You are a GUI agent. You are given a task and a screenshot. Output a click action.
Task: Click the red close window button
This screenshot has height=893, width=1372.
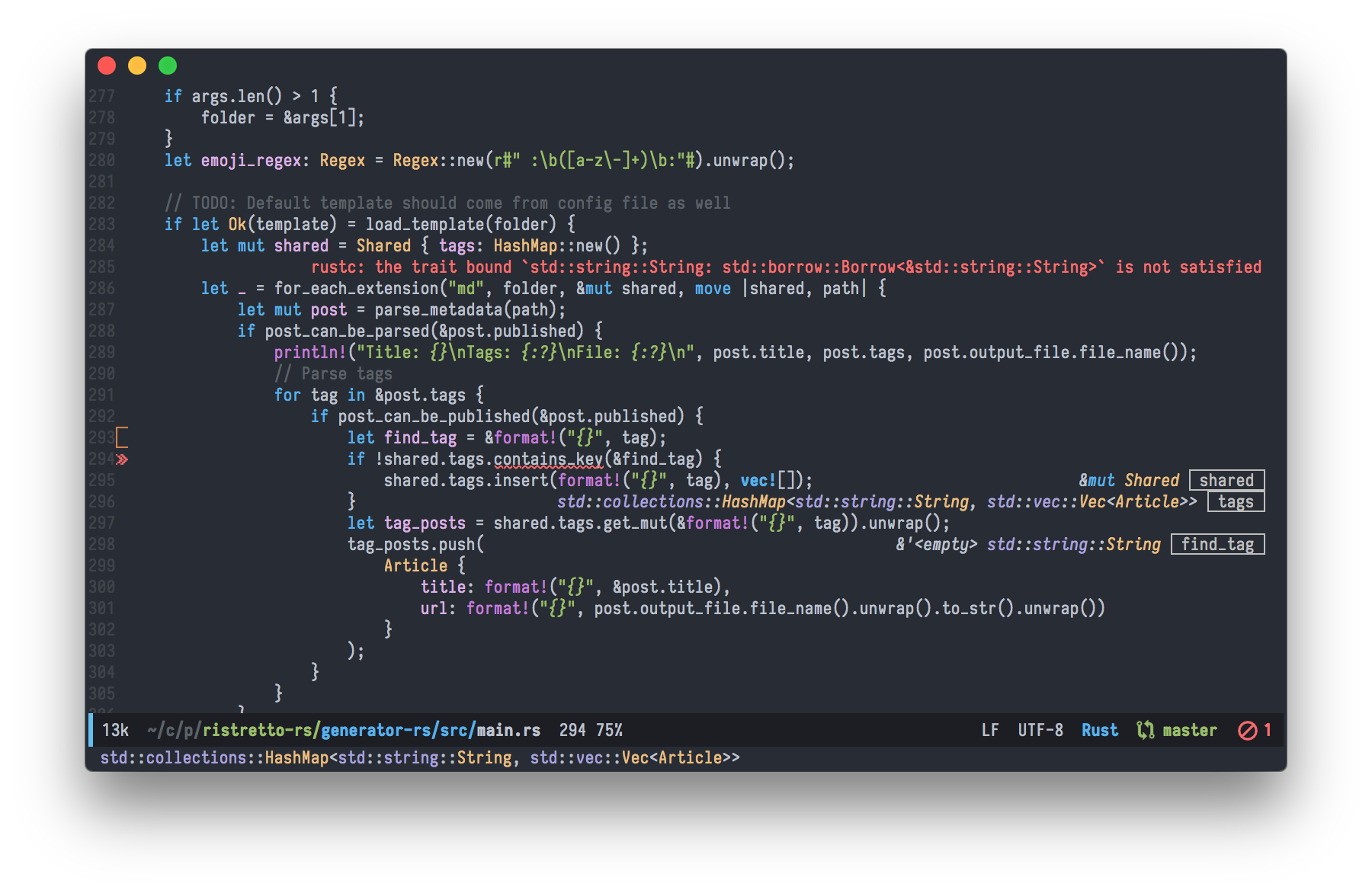pyautogui.click(x=107, y=66)
